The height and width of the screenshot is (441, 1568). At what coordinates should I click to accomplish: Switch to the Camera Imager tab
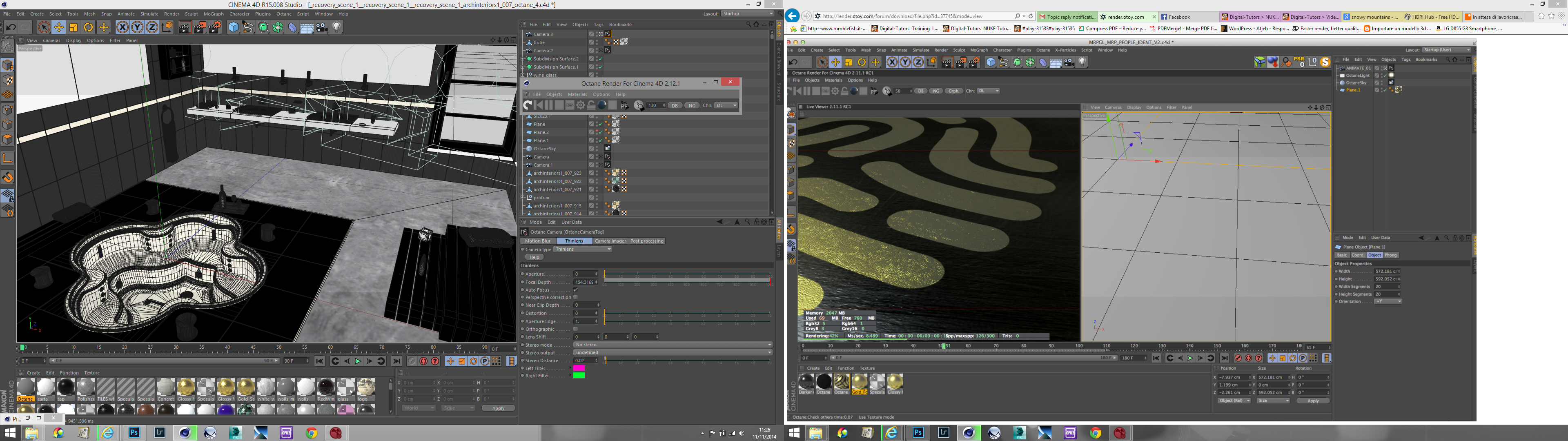coord(610,241)
